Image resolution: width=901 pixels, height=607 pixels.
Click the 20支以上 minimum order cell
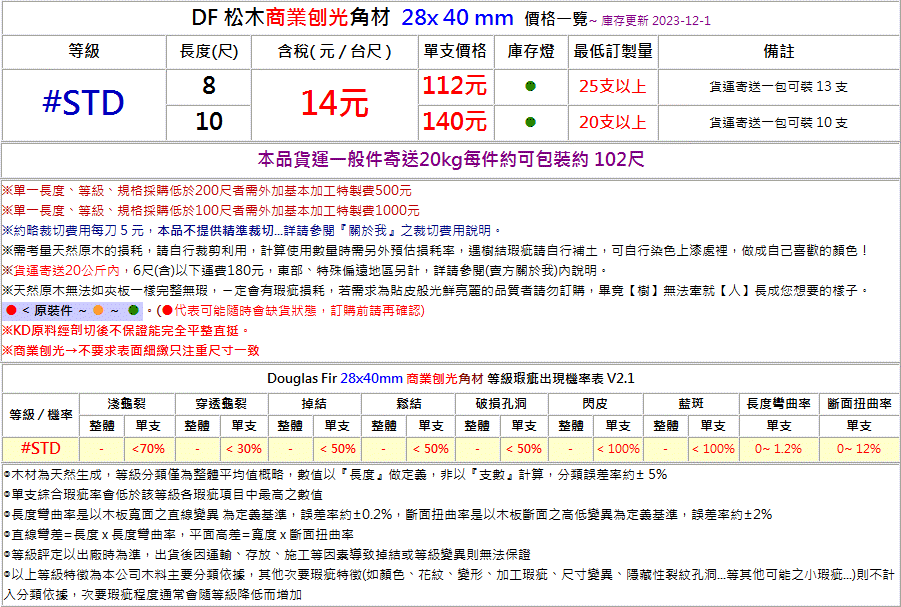pos(613,122)
